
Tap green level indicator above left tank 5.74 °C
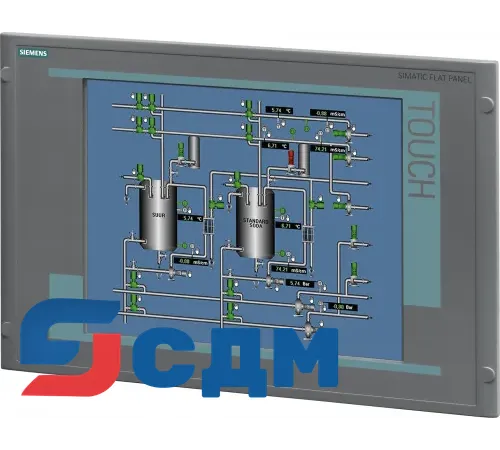click(184, 203)
